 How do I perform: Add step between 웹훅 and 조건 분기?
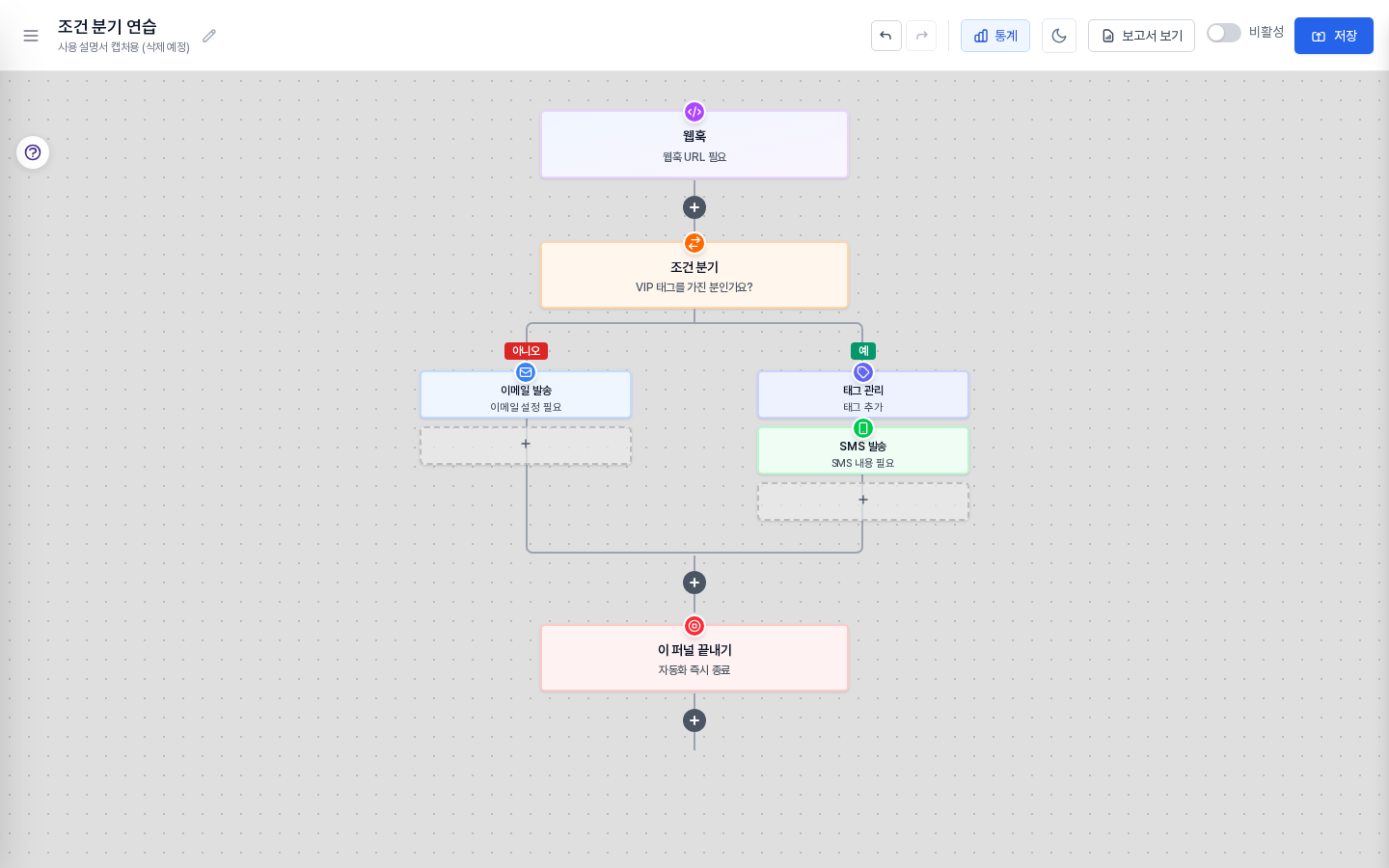pos(694,207)
